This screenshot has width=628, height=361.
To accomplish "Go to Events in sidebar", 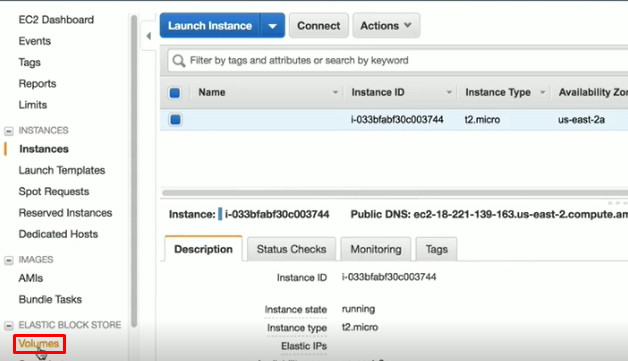I will click(35, 41).
